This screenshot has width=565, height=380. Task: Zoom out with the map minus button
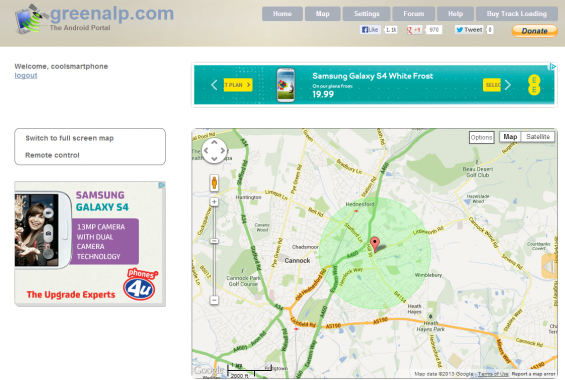click(214, 300)
